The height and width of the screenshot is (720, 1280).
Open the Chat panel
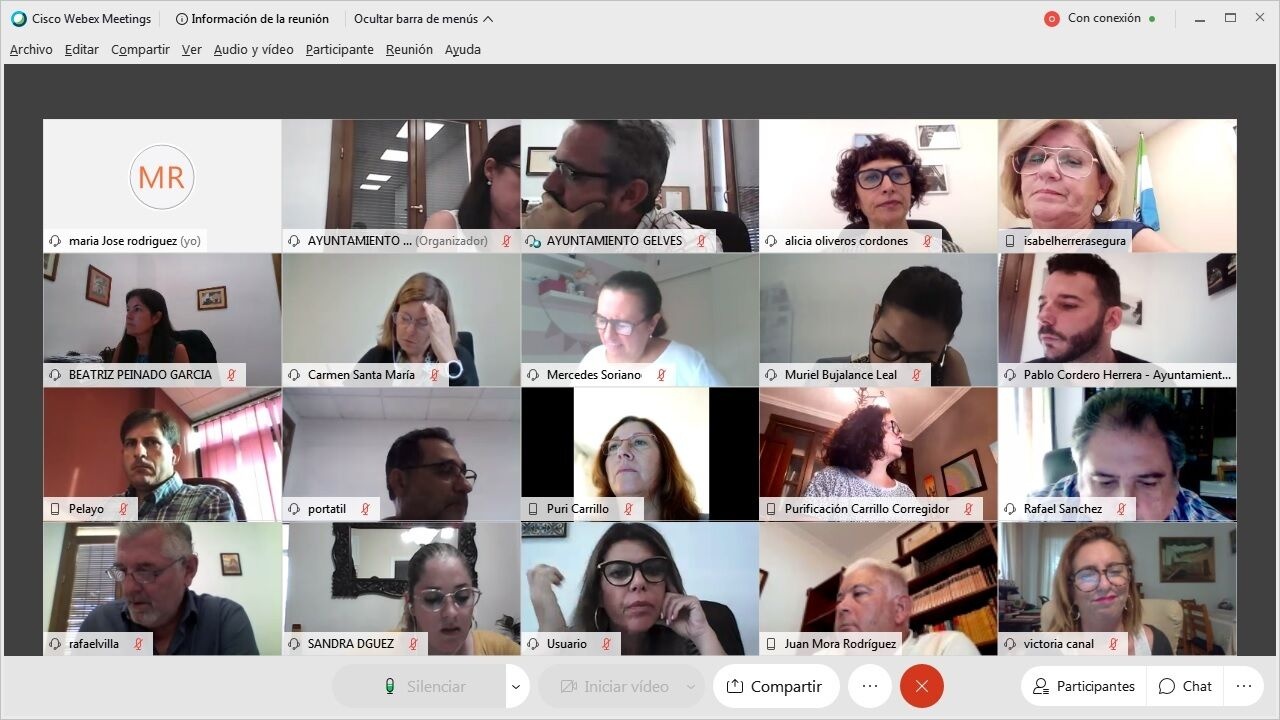[1186, 686]
